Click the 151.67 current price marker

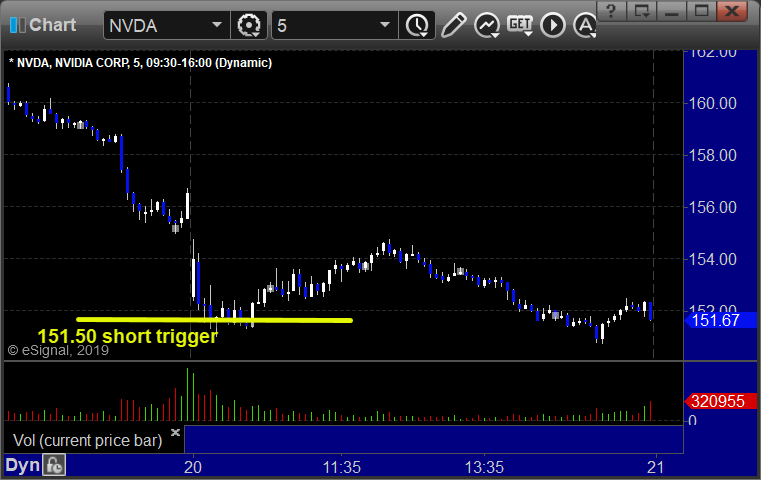[x=720, y=320]
